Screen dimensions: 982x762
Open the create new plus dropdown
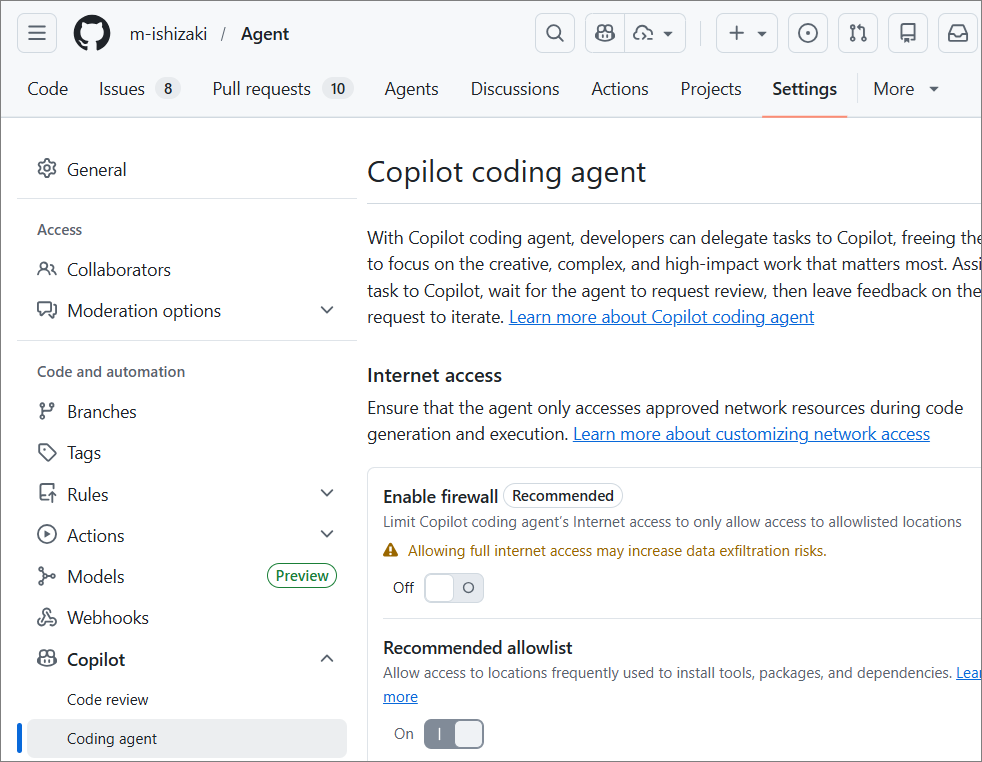point(747,33)
